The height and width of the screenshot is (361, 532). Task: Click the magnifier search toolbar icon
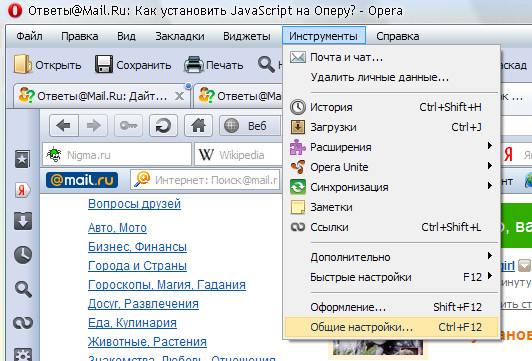pyautogui.click(x=266, y=64)
